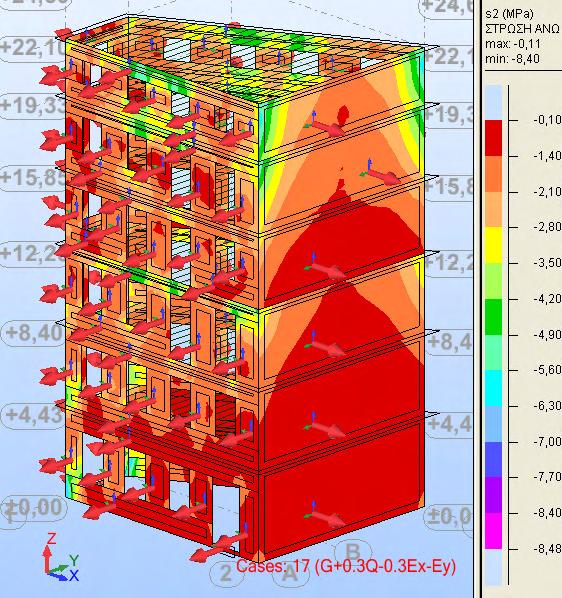562x598 pixels.
Task: Click the -7,00 legend scale value
Action: (547, 442)
